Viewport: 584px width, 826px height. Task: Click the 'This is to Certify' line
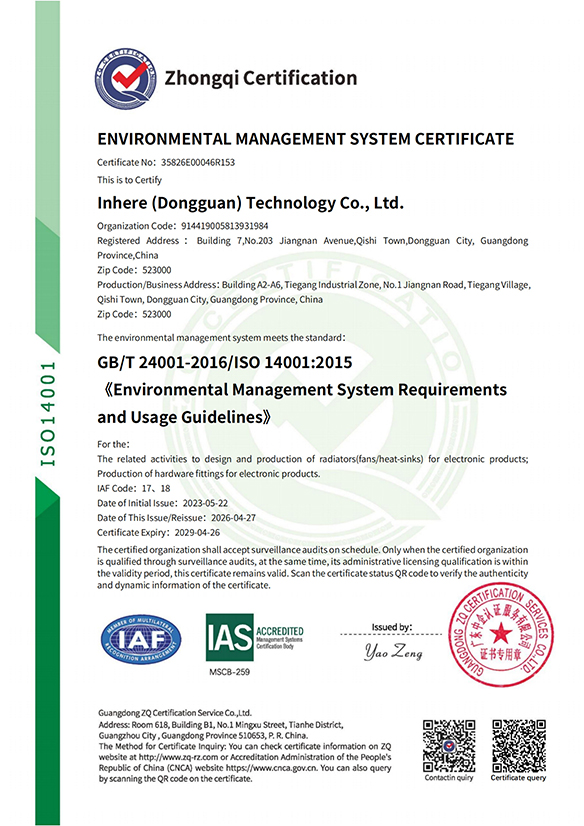130,180
